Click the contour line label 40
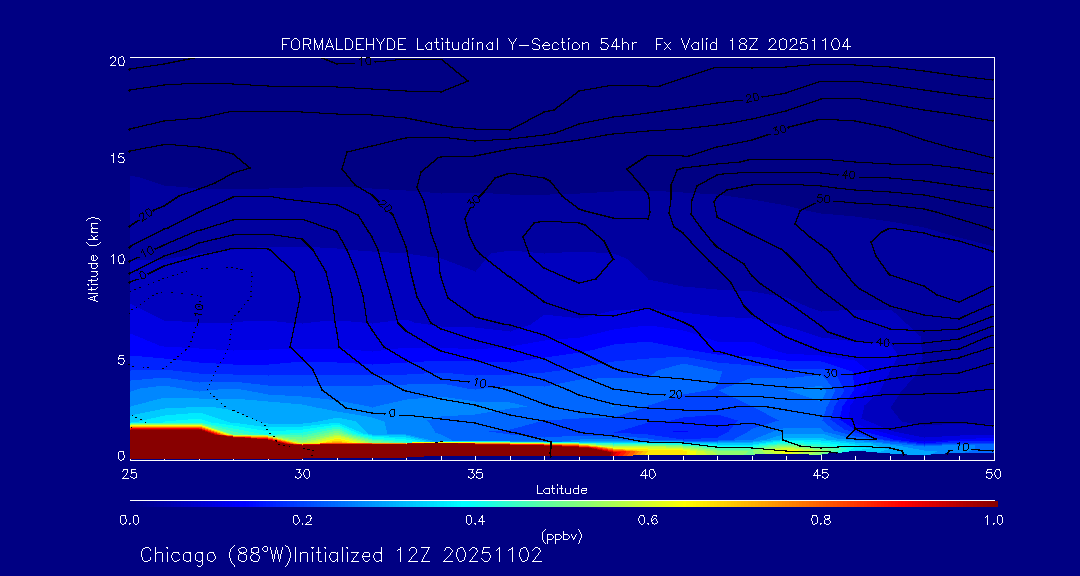This screenshot has width=1080, height=576. click(882, 343)
